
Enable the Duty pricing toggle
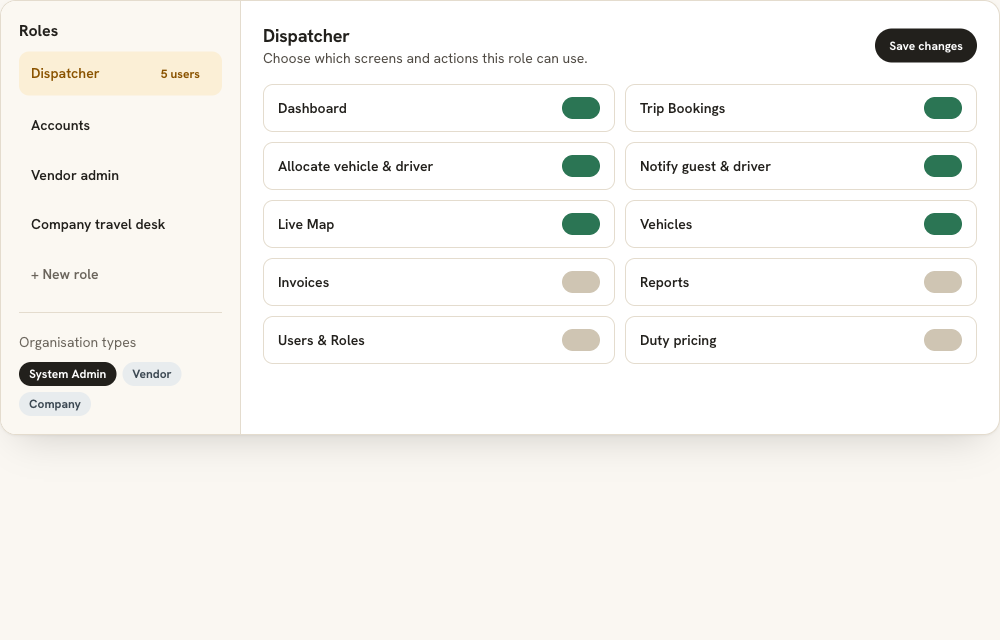pos(943,340)
